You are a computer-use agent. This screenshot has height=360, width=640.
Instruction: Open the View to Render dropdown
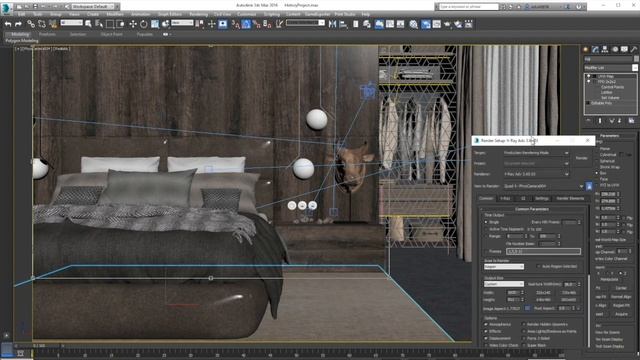pyautogui.click(x=544, y=187)
